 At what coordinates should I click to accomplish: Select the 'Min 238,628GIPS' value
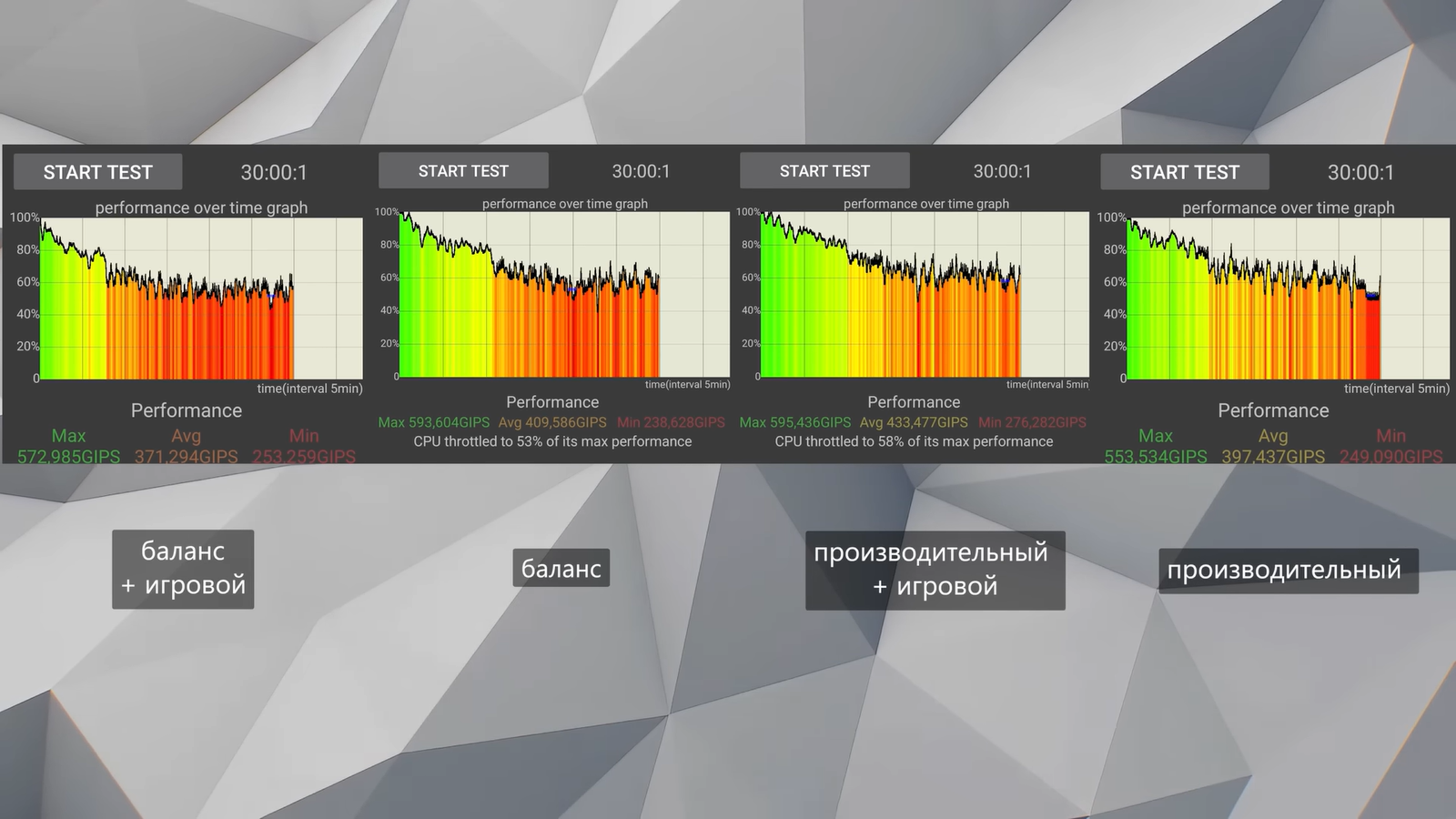tap(671, 422)
